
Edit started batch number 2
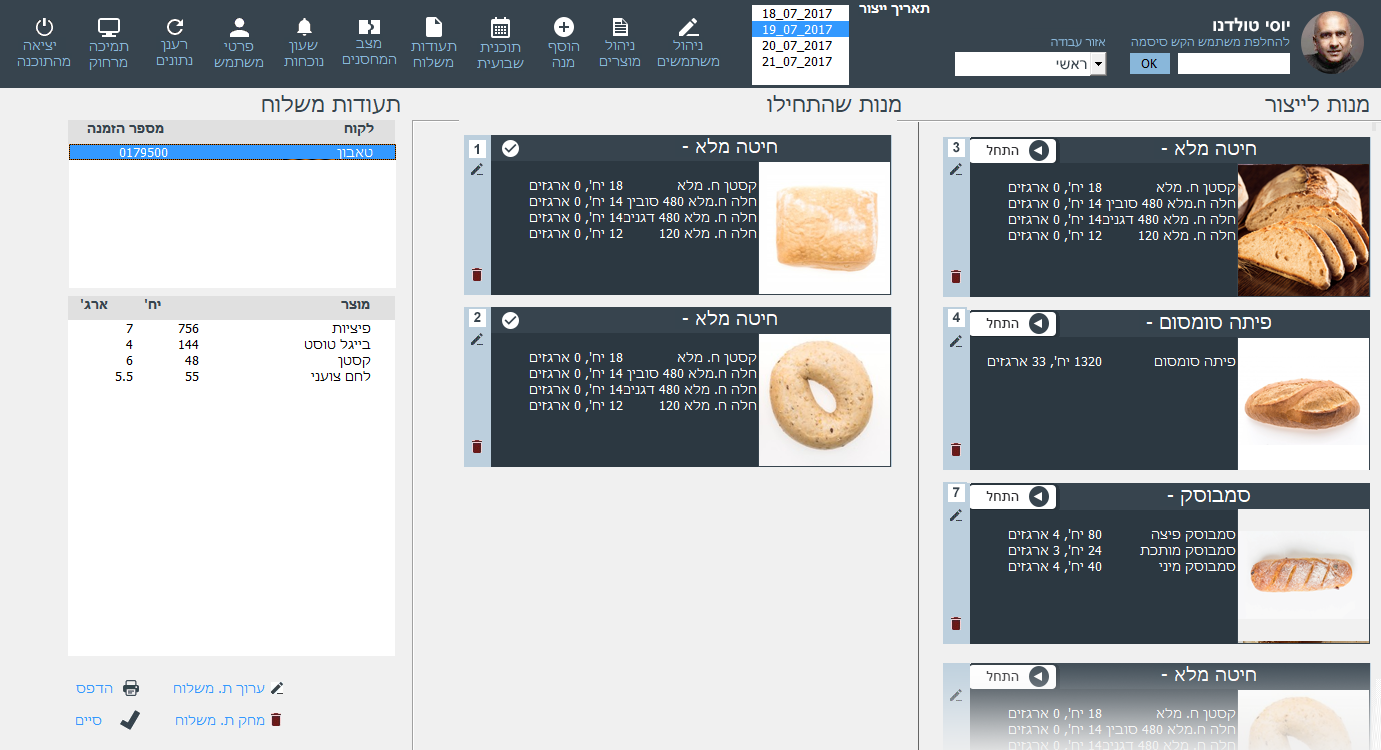pyautogui.click(x=477, y=340)
